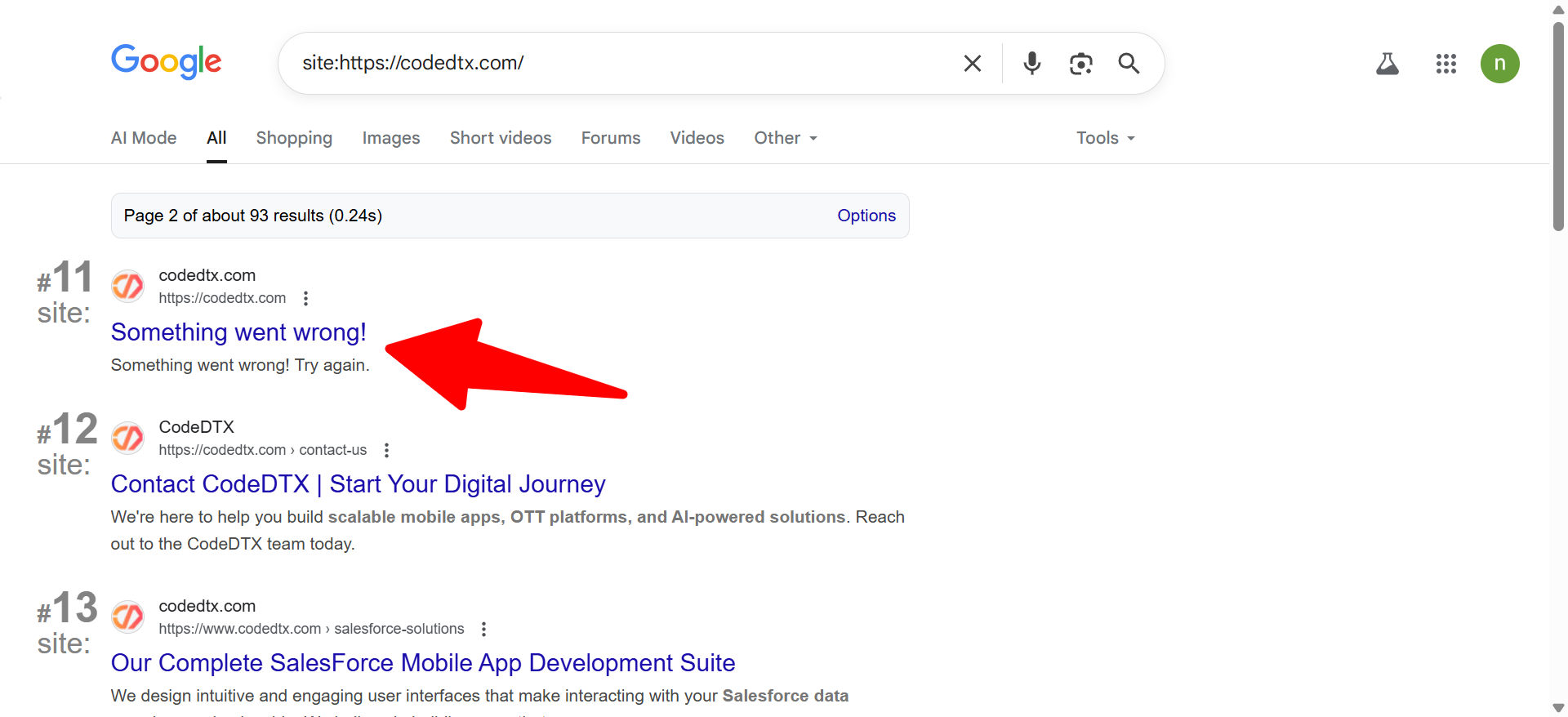Click the CodeDTX favicon of contact-us result
This screenshot has width=1568, height=717.
point(128,439)
